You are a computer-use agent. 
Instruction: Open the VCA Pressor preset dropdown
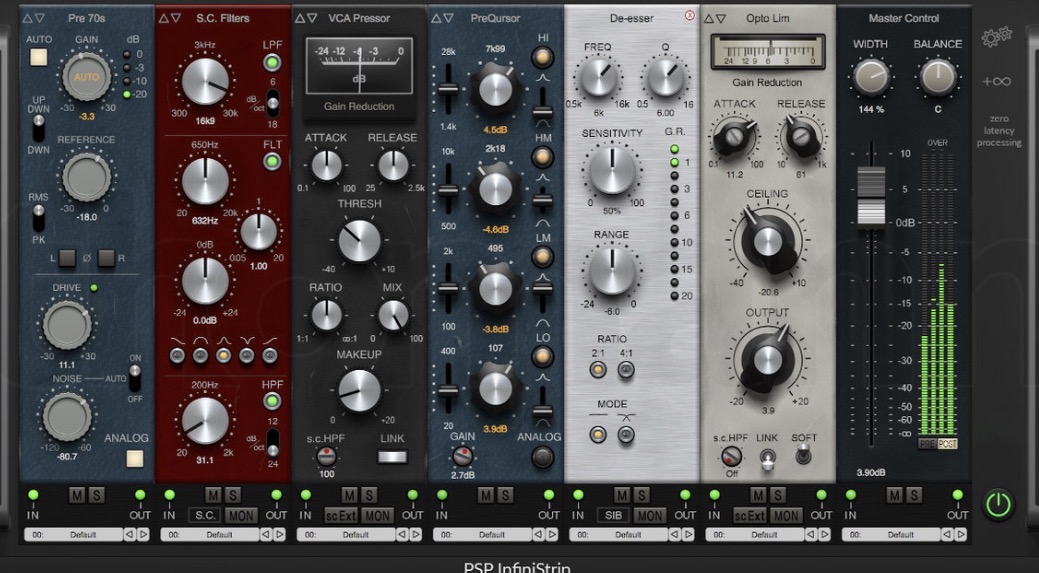(x=347, y=534)
